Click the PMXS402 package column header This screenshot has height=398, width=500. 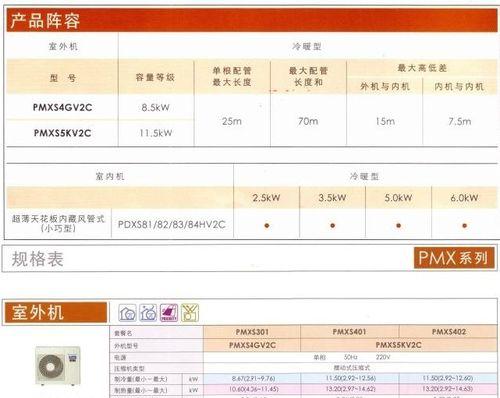(449, 332)
